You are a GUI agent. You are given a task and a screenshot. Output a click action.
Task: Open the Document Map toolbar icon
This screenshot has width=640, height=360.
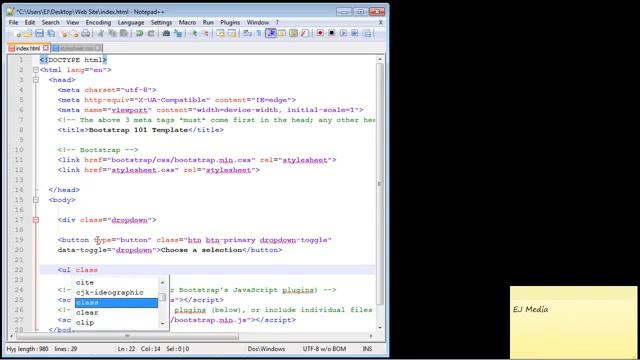point(293,33)
